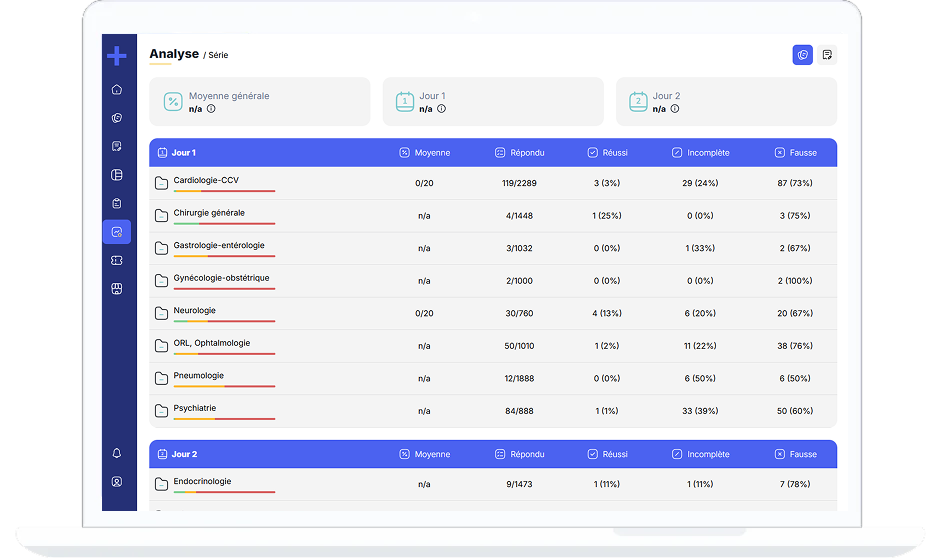Open the ticket icon in sidebar

pos(117,260)
